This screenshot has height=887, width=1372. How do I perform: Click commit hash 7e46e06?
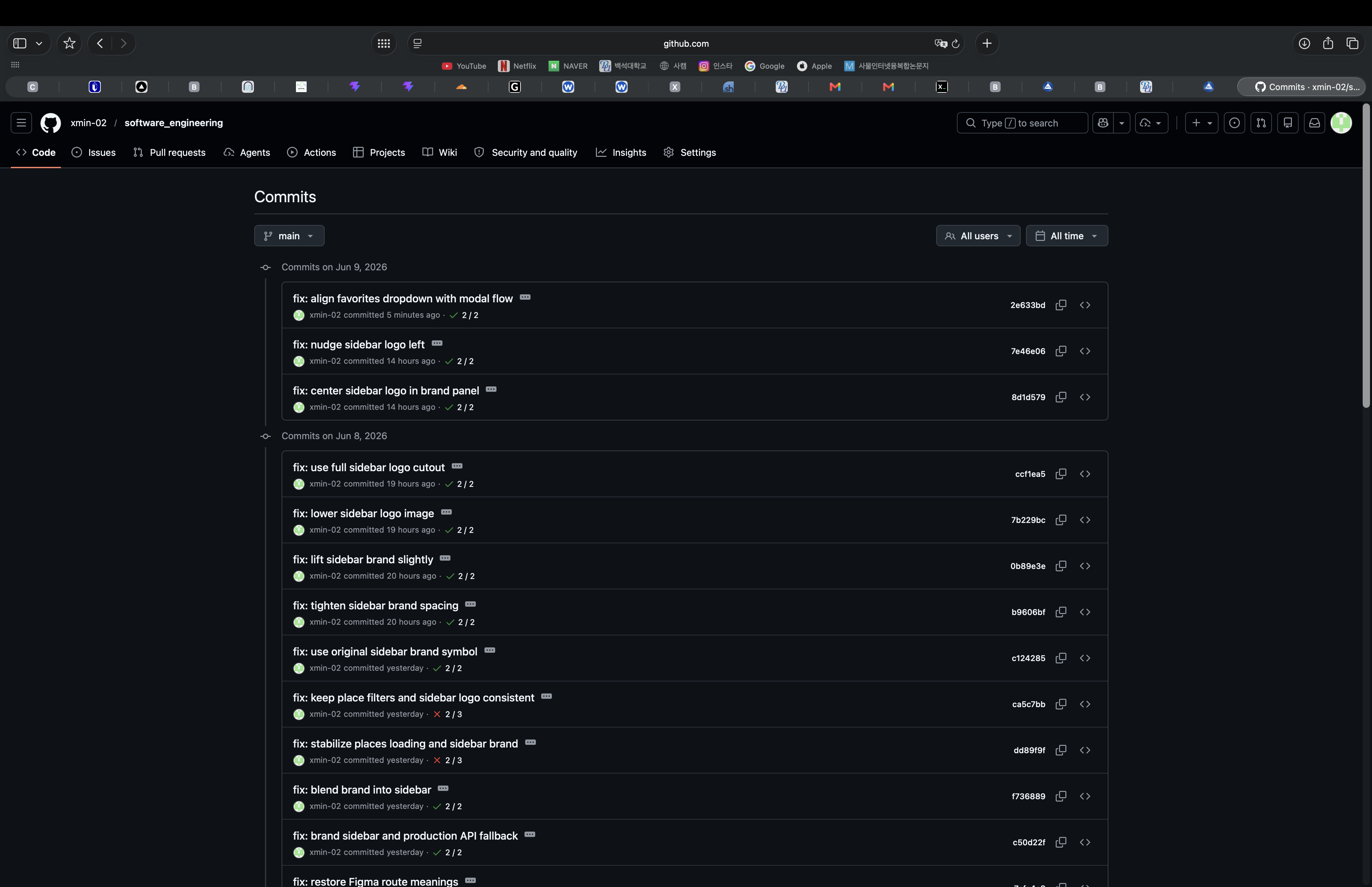1028,351
